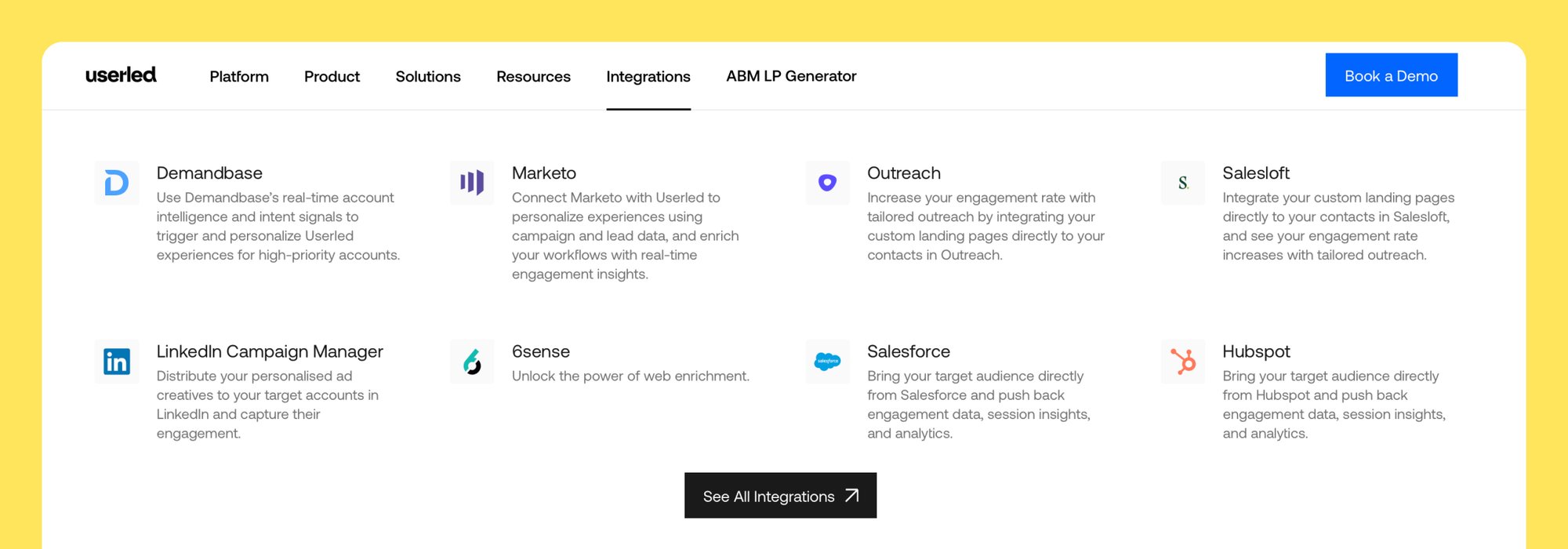Open the Product menu
Screen dimensions: 1568x549
332,76
